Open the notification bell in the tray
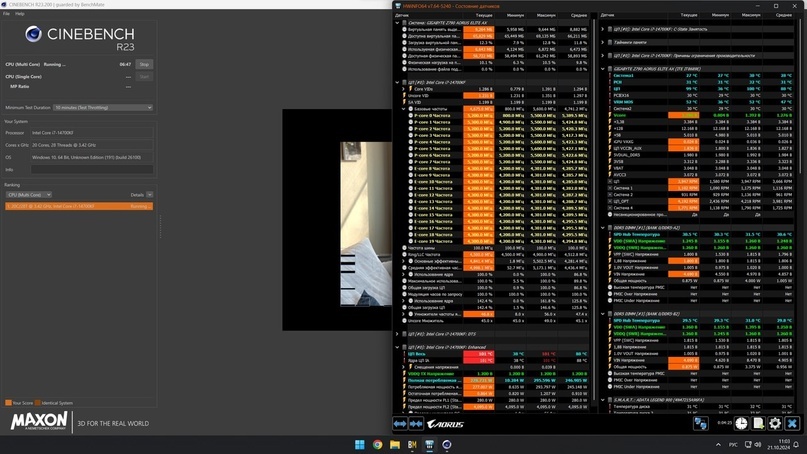 click(796, 444)
